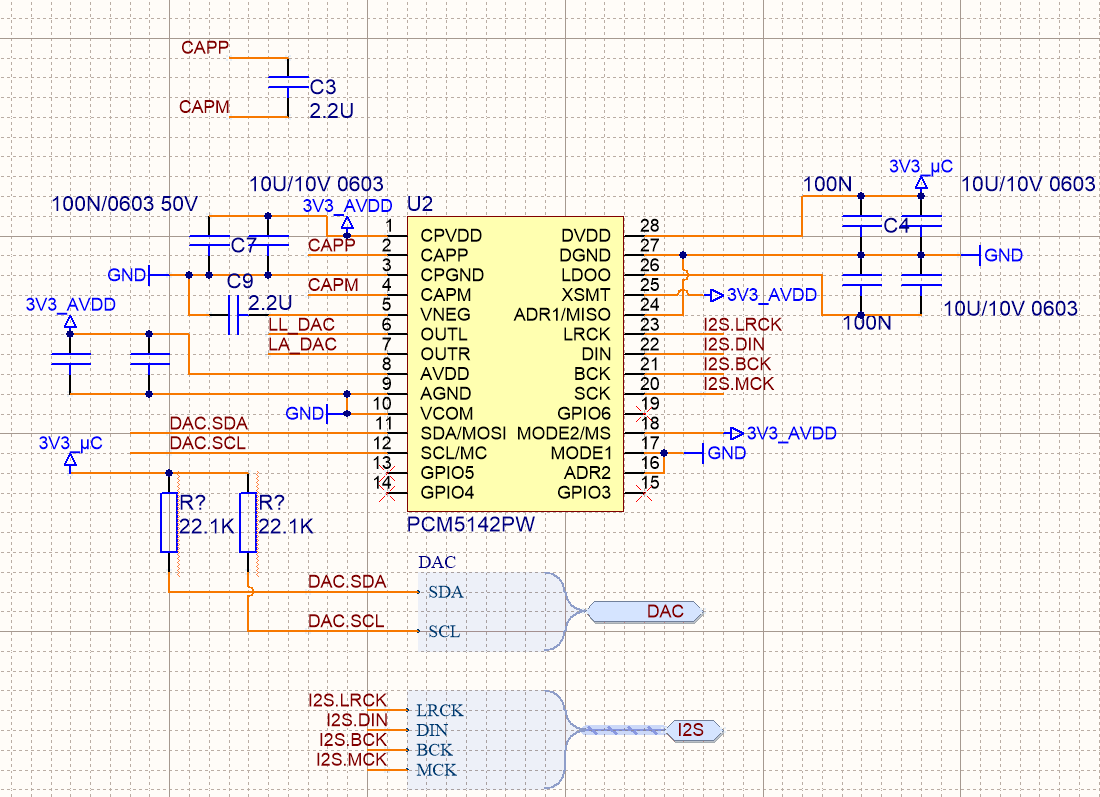The image size is (1100, 797).
Task: Click GND power port beside DGND capacitors
Action: point(992,255)
